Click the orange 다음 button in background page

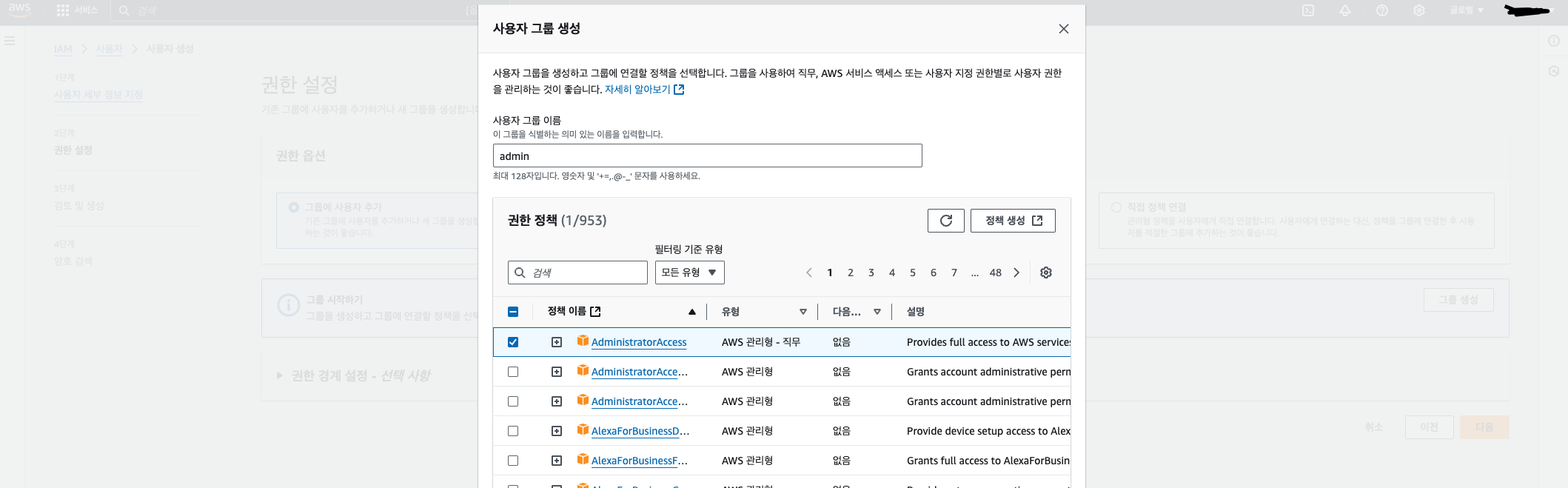(1484, 427)
